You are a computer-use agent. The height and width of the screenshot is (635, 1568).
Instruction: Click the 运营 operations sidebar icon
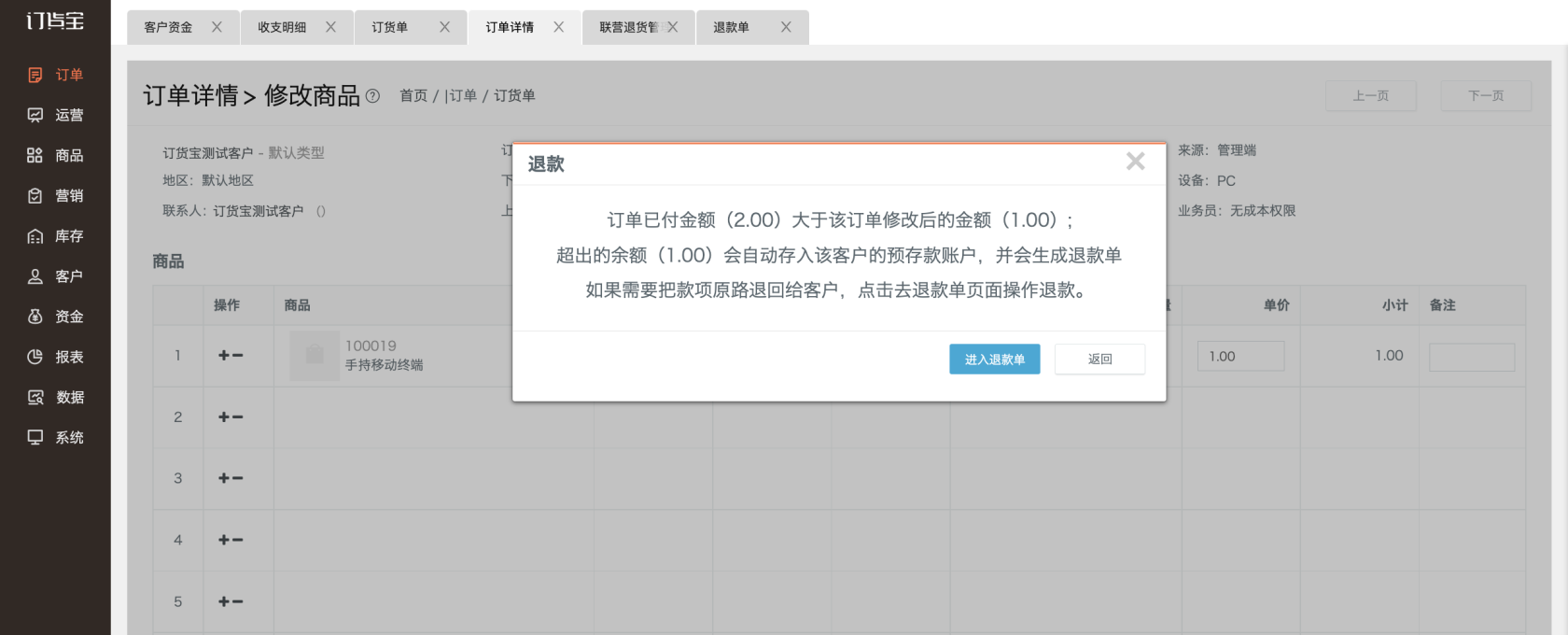[x=35, y=115]
